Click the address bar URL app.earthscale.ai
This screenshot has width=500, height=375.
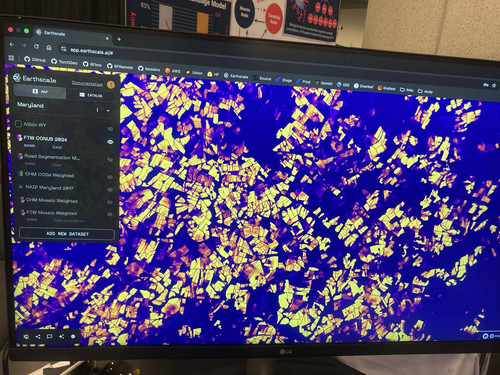[x=91, y=51]
